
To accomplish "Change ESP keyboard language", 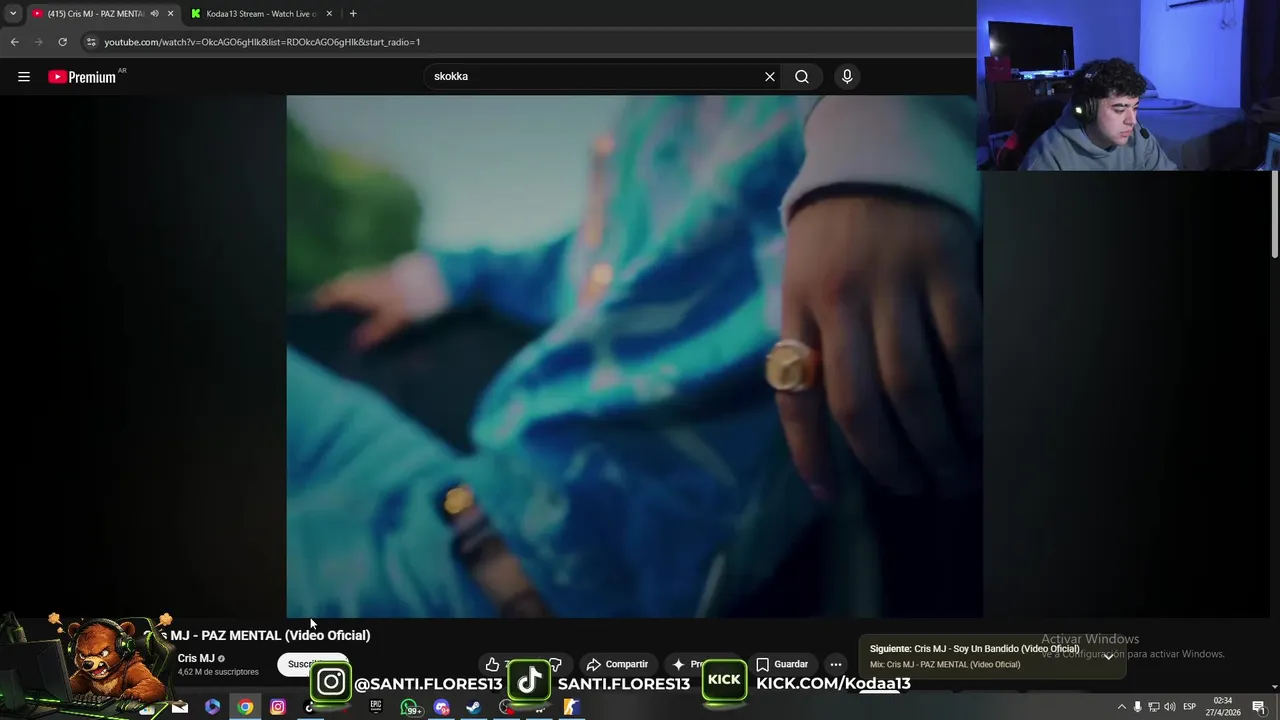I will pos(1190,707).
